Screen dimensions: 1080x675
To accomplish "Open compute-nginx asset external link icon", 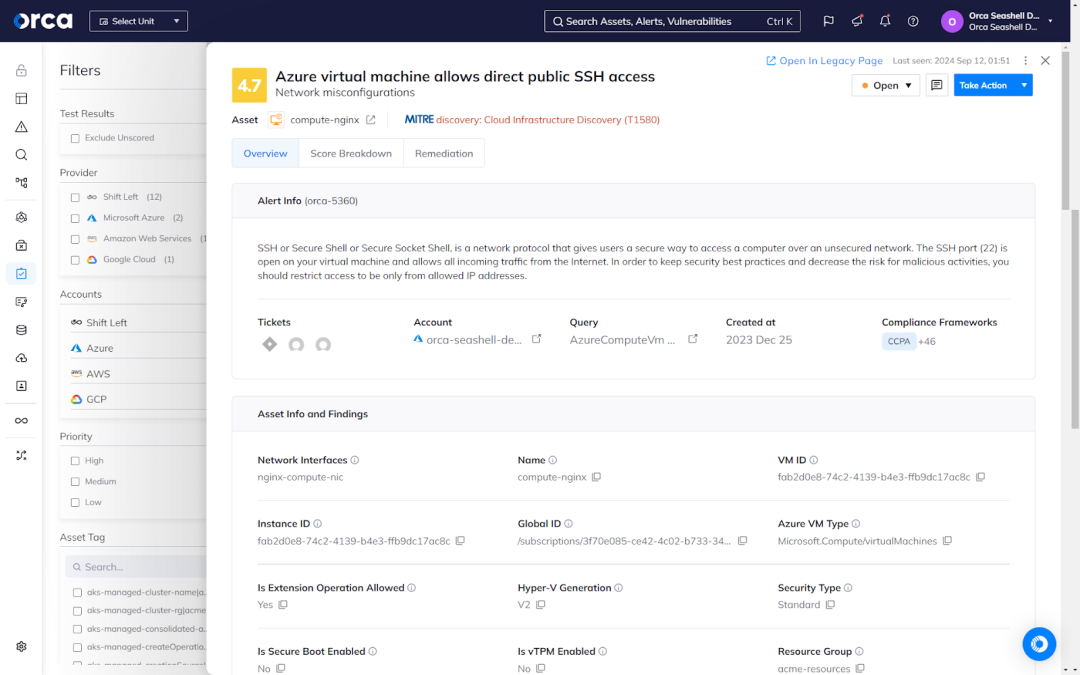I will pos(371,120).
